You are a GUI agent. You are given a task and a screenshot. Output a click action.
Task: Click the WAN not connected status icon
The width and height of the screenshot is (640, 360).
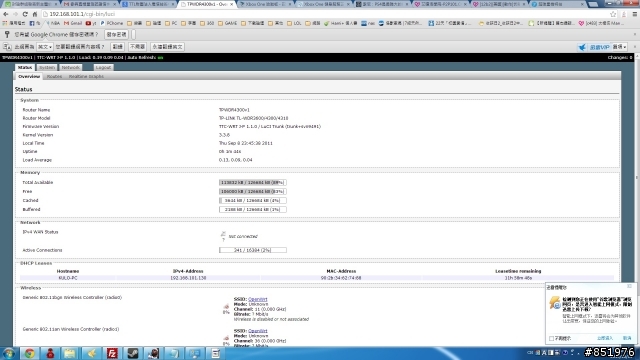pyautogui.click(x=223, y=235)
